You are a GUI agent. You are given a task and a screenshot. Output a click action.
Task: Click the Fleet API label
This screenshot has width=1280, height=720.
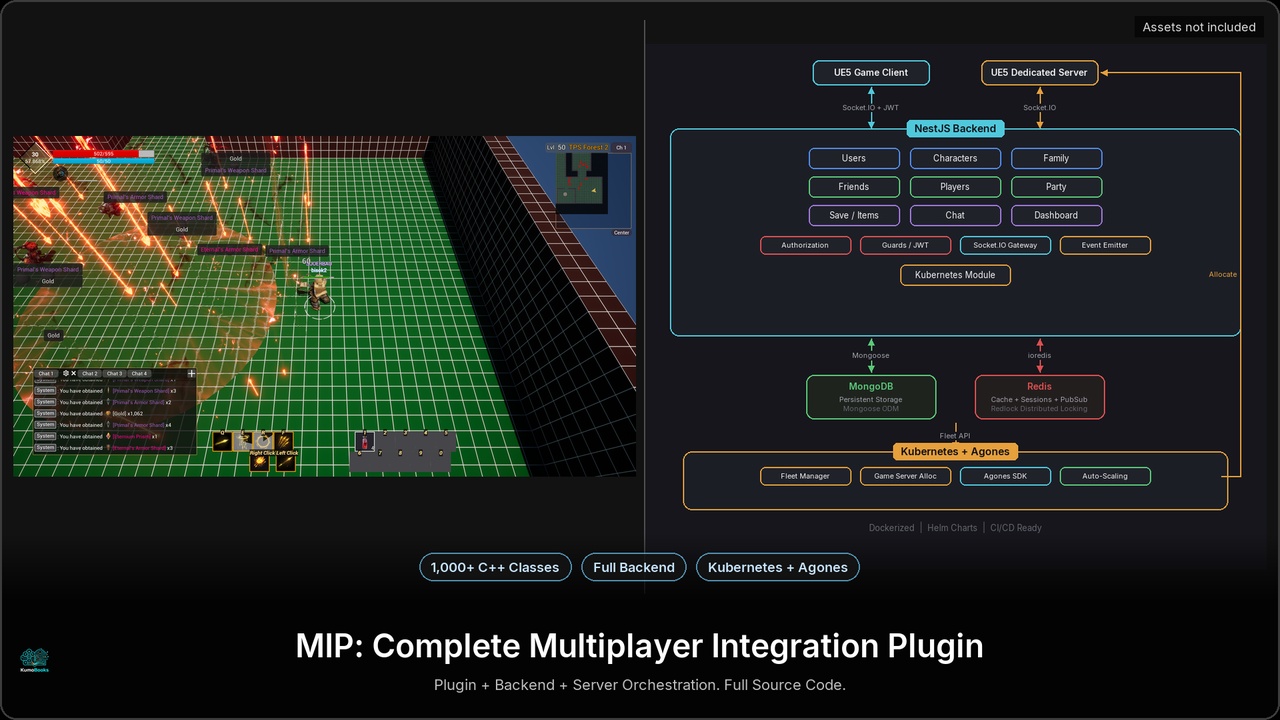pos(955,436)
